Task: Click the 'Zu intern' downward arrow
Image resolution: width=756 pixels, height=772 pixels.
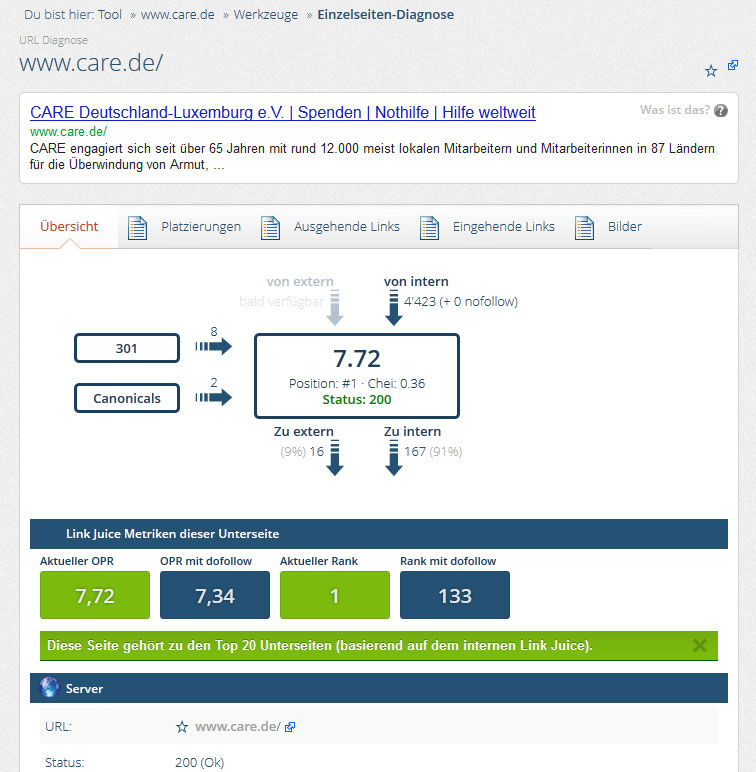Action: click(393, 458)
